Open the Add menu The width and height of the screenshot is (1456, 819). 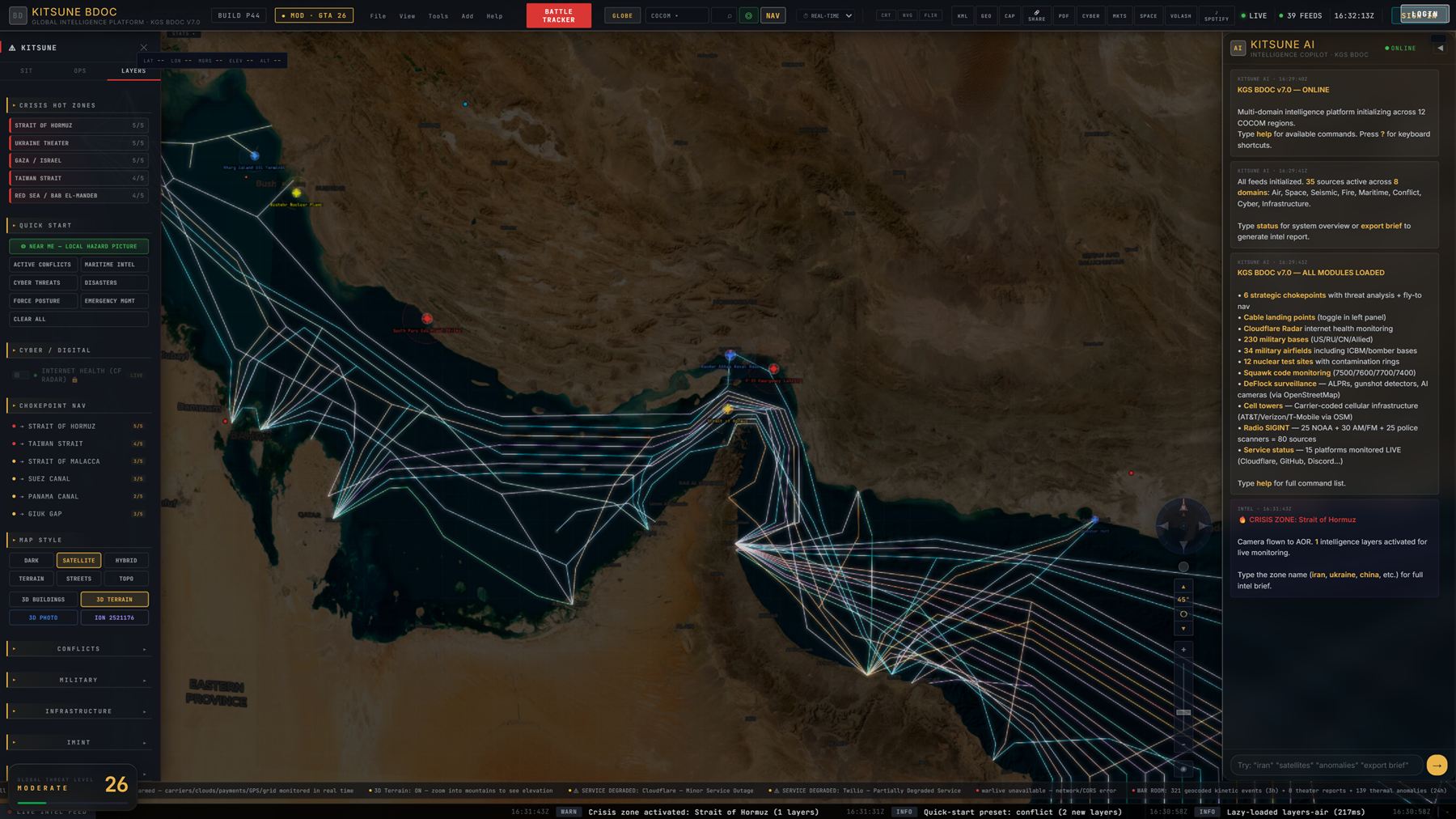pyautogui.click(x=468, y=16)
